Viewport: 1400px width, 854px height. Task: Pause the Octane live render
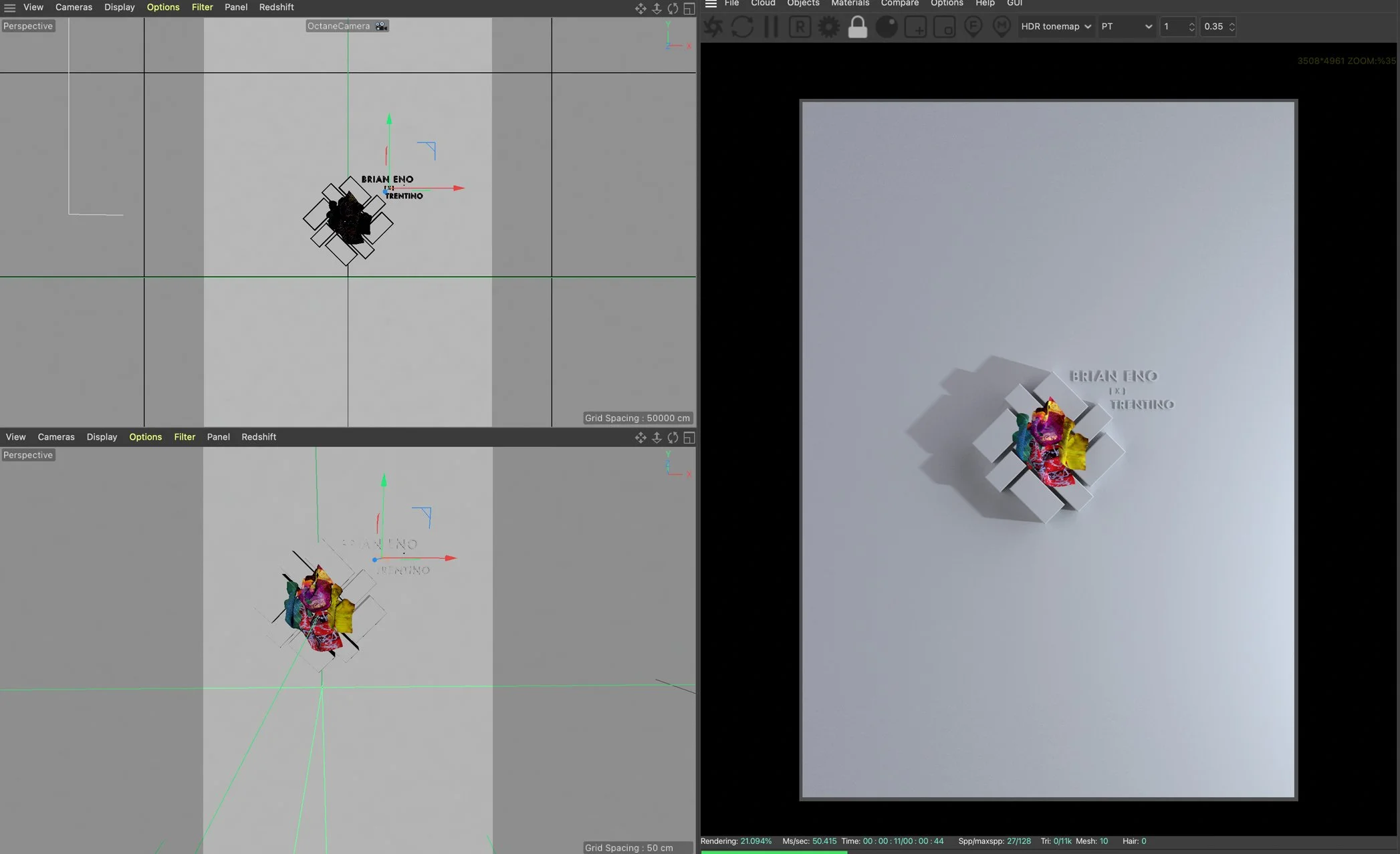(x=771, y=27)
